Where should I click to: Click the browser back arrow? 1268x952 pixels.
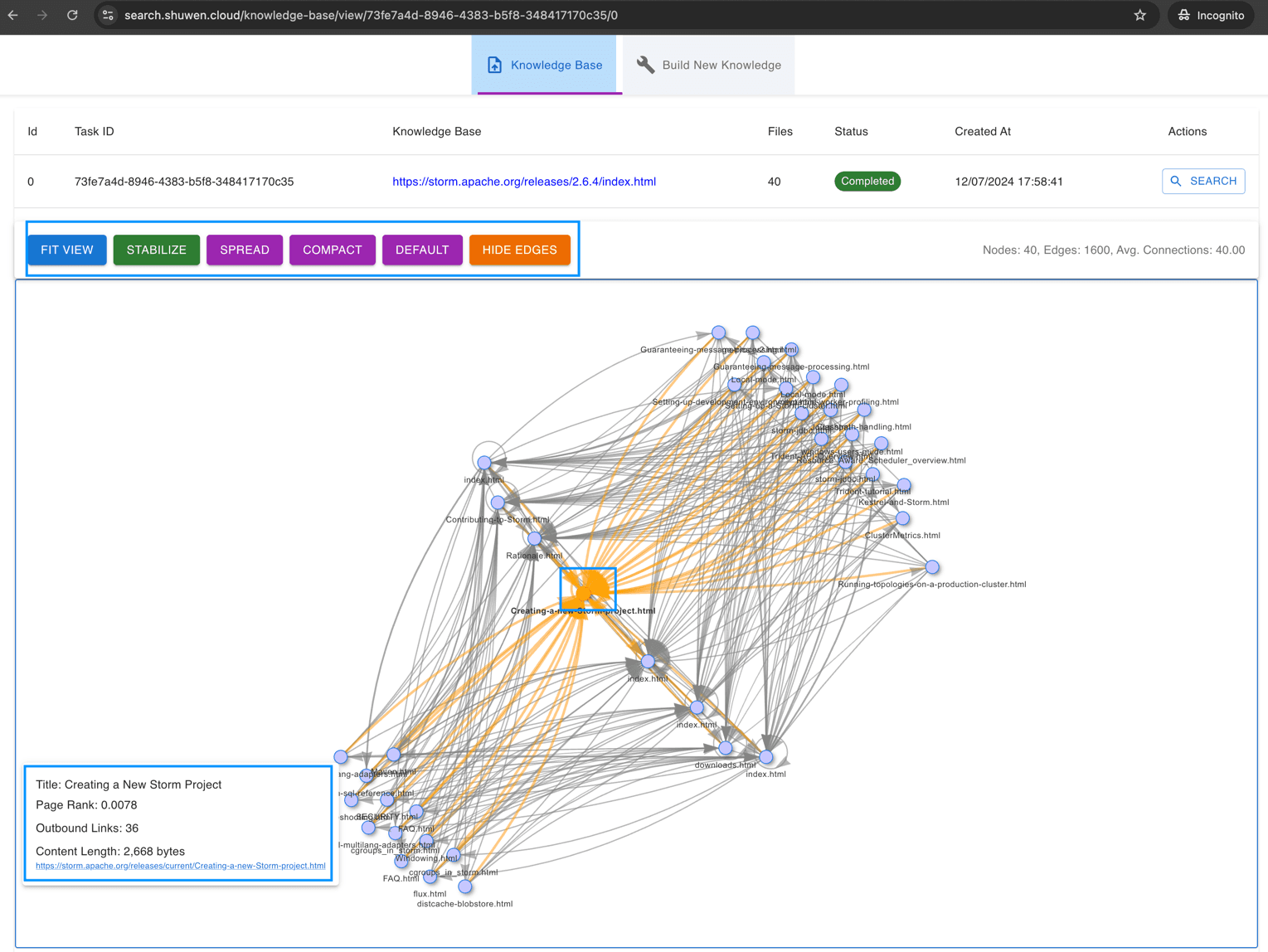click(x=13, y=15)
